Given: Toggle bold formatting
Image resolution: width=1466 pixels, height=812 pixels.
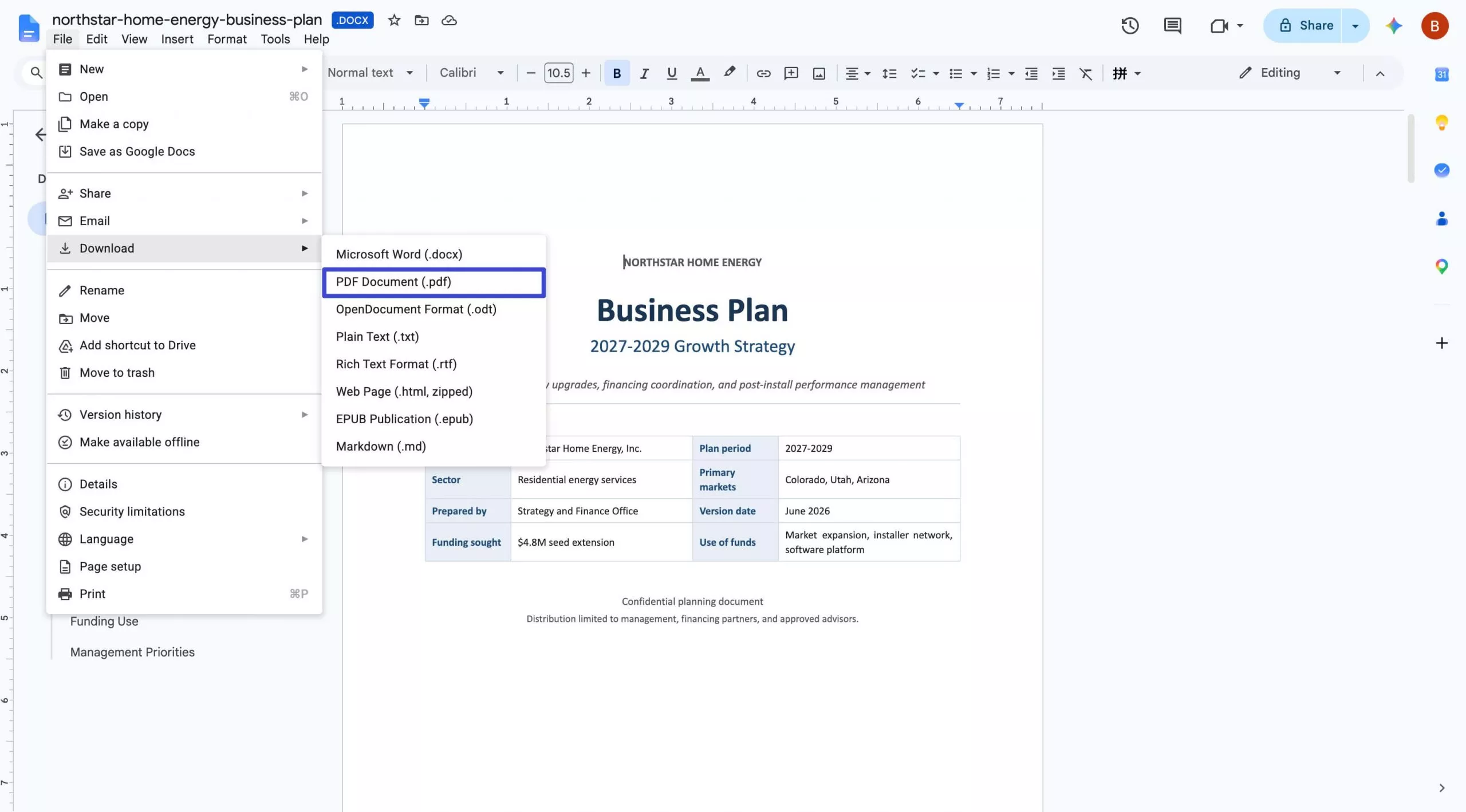Looking at the screenshot, I should 617,73.
